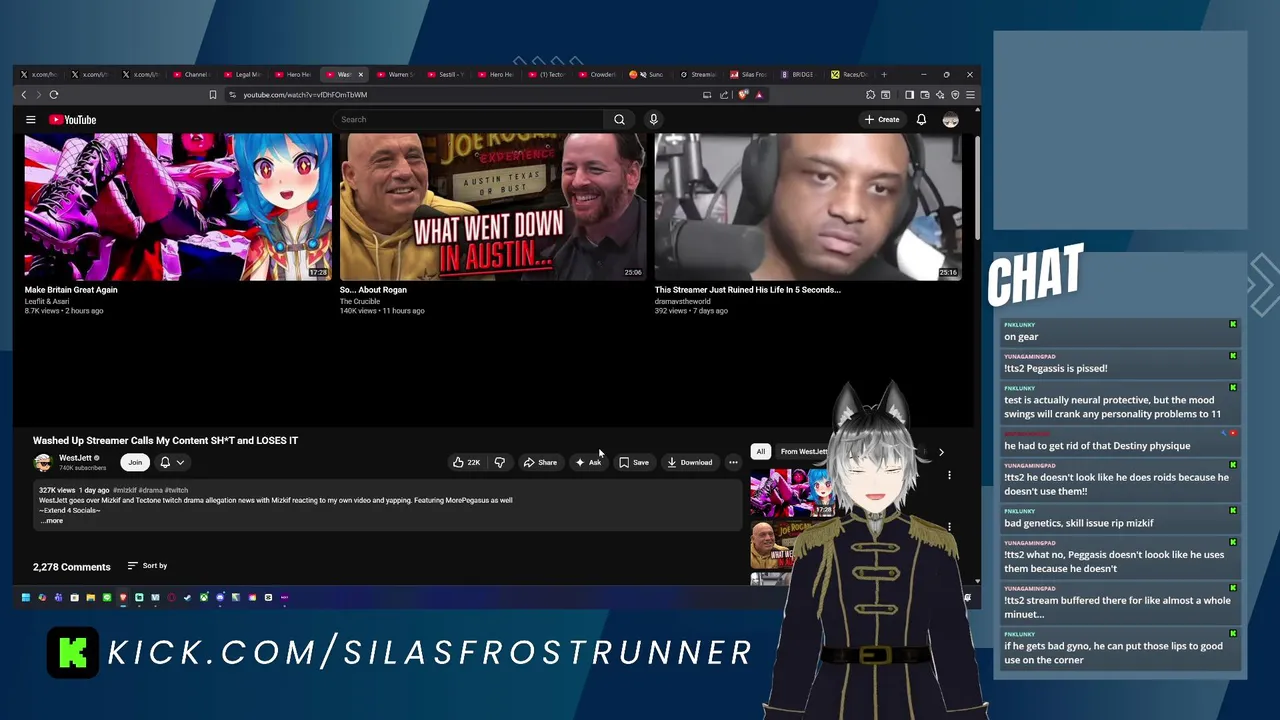The image size is (1280, 720).
Task: Open the account avatar menu
Action: pos(951,119)
